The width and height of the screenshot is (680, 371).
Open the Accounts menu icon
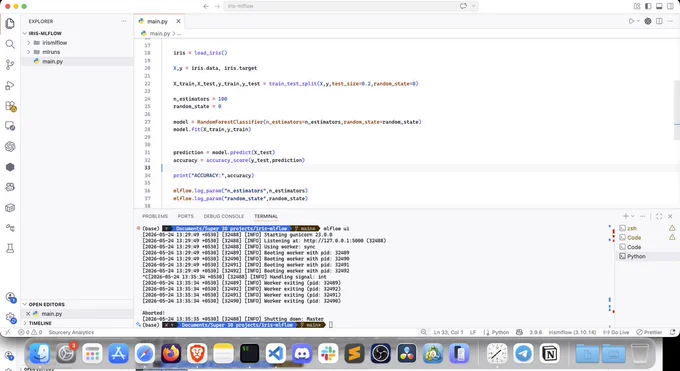click(10, 297)
